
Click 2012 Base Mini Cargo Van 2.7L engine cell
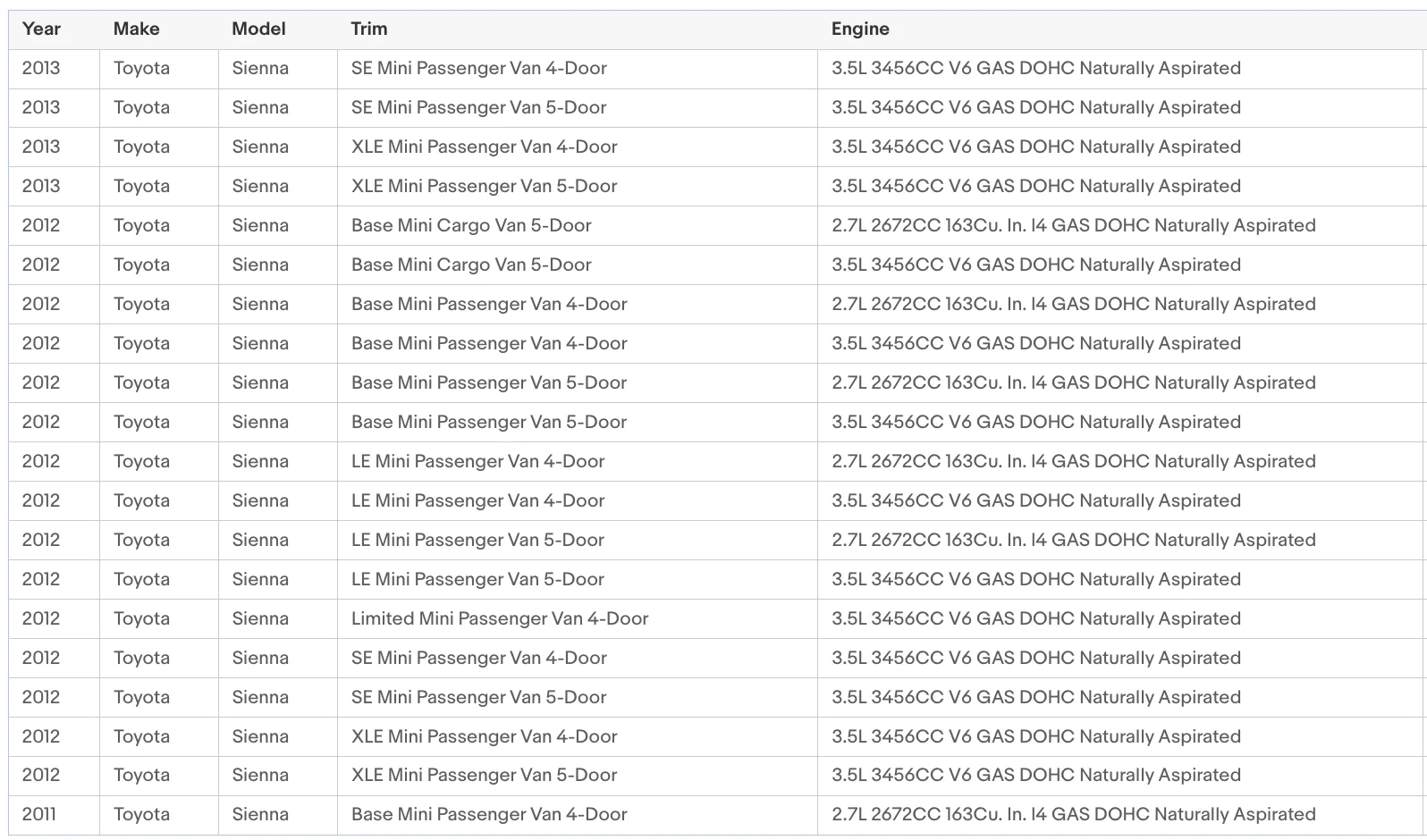pos(1073,225)
